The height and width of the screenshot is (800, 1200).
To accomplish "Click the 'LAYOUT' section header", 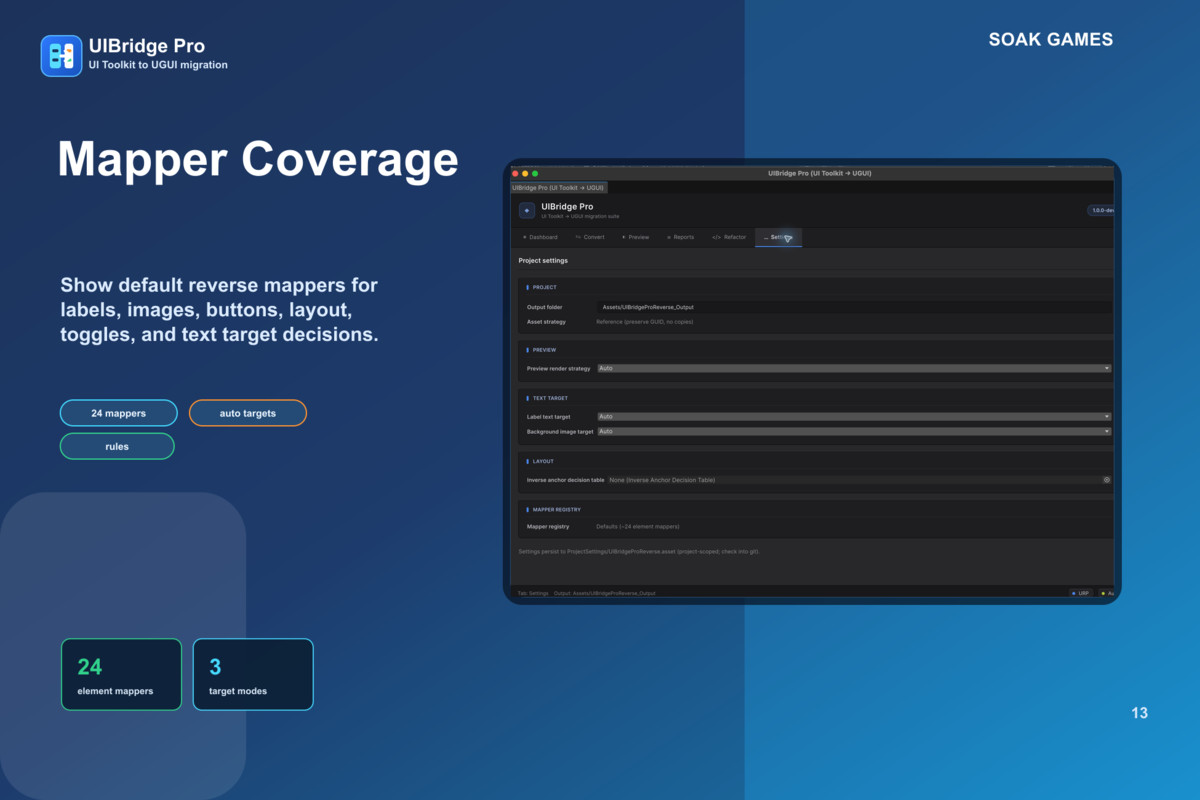I will click(543, 462).
